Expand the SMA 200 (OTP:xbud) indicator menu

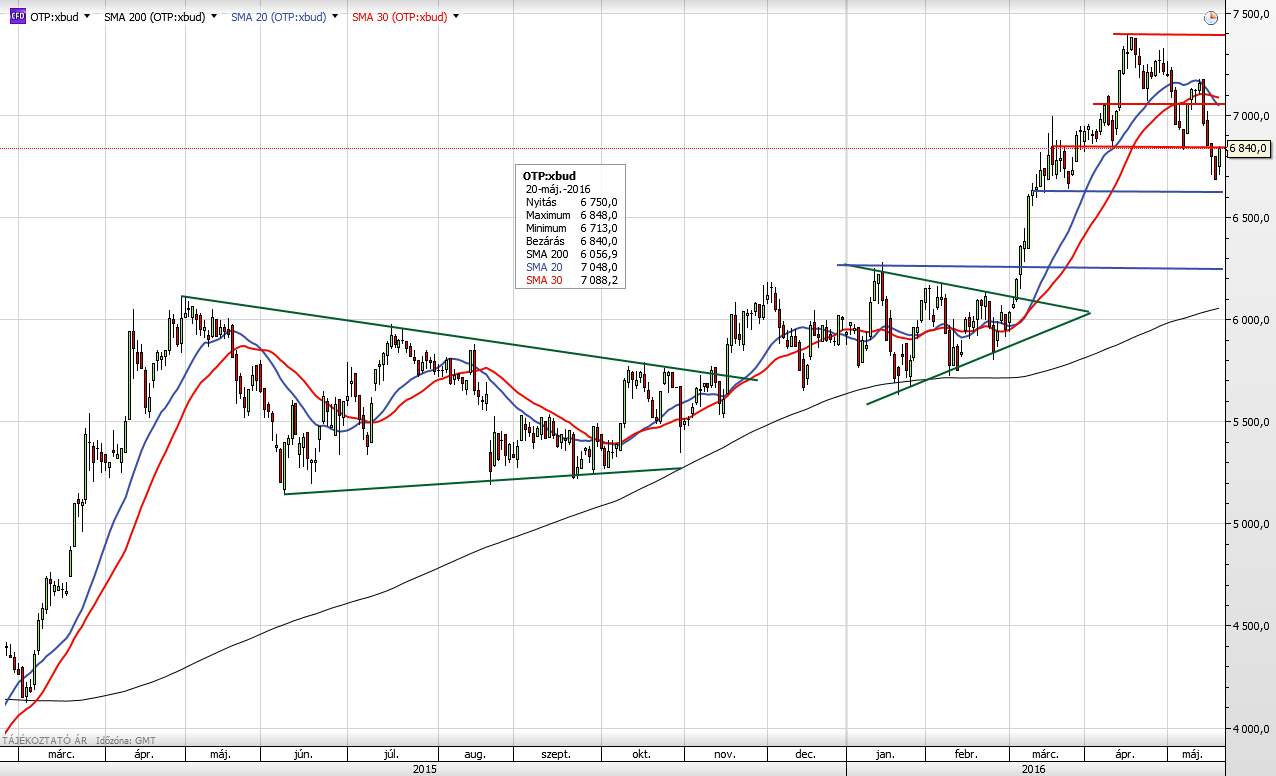tap(214, 17)
